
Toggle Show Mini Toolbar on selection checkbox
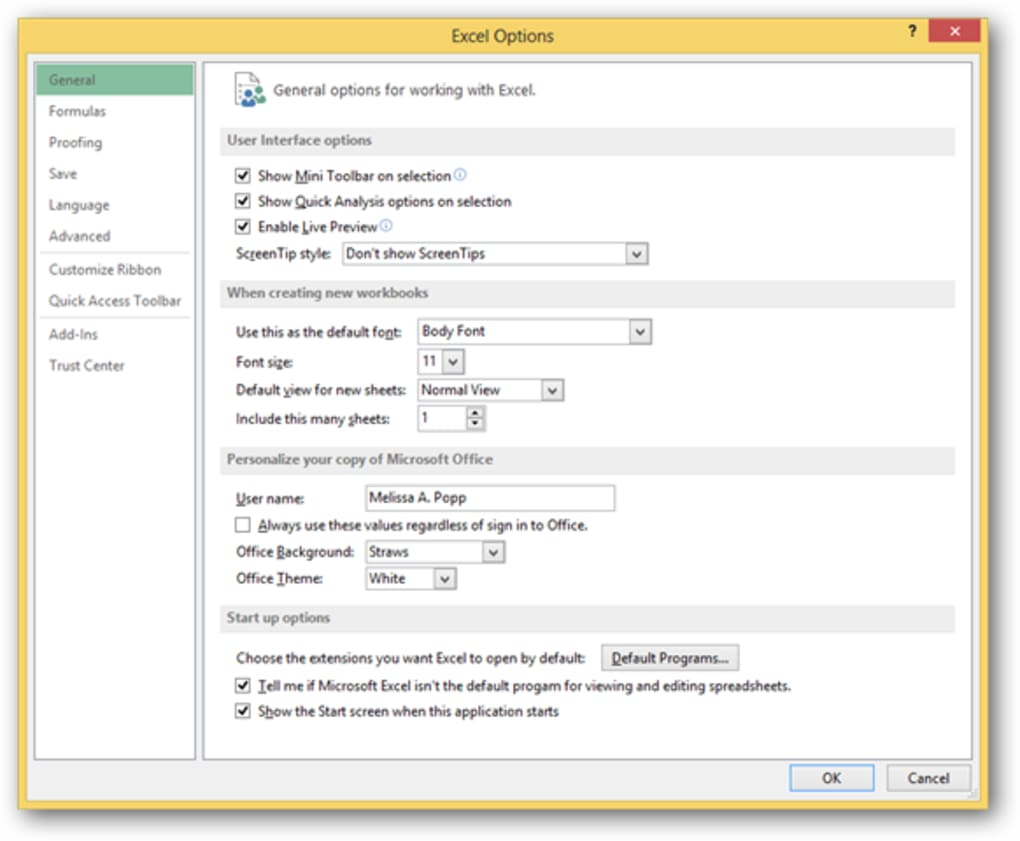tap(243, 176)
